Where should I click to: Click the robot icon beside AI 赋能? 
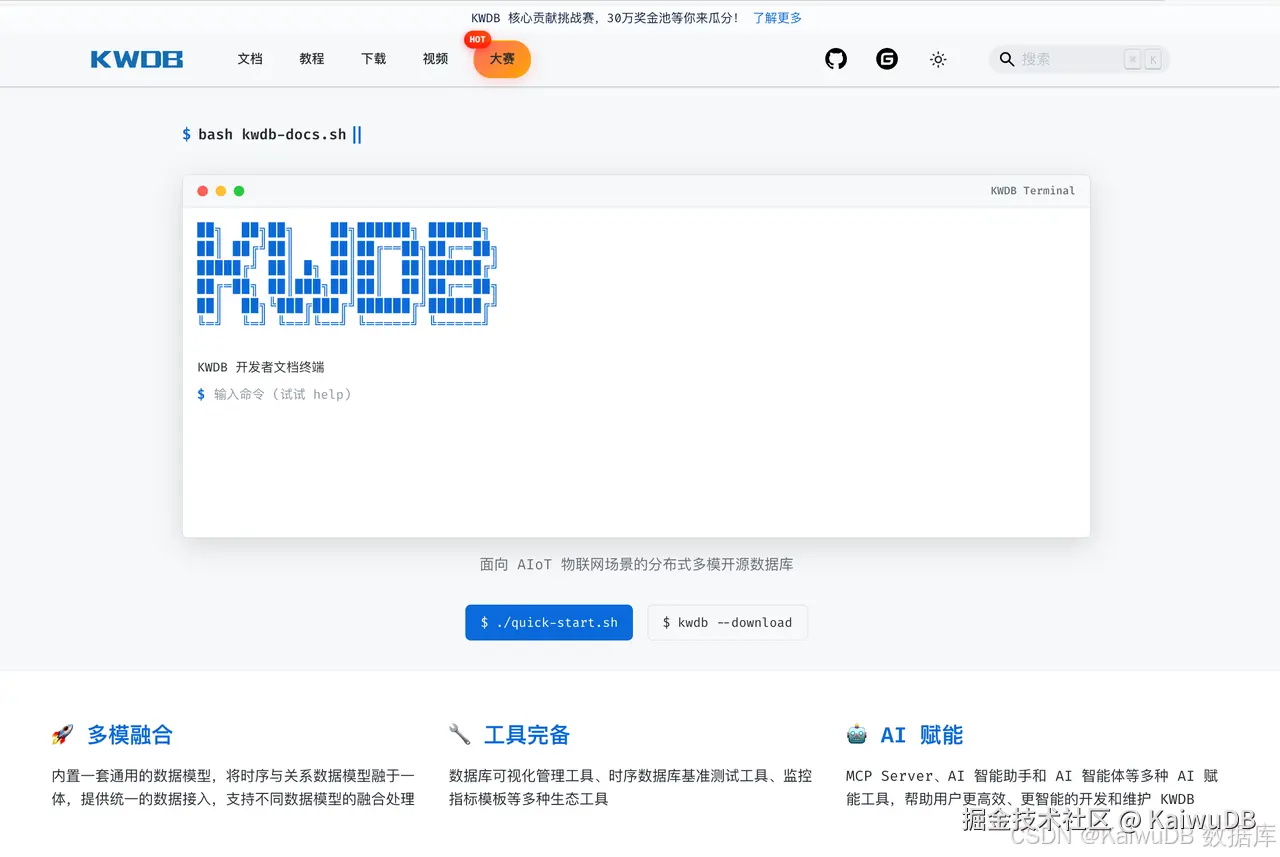[857, 734]
